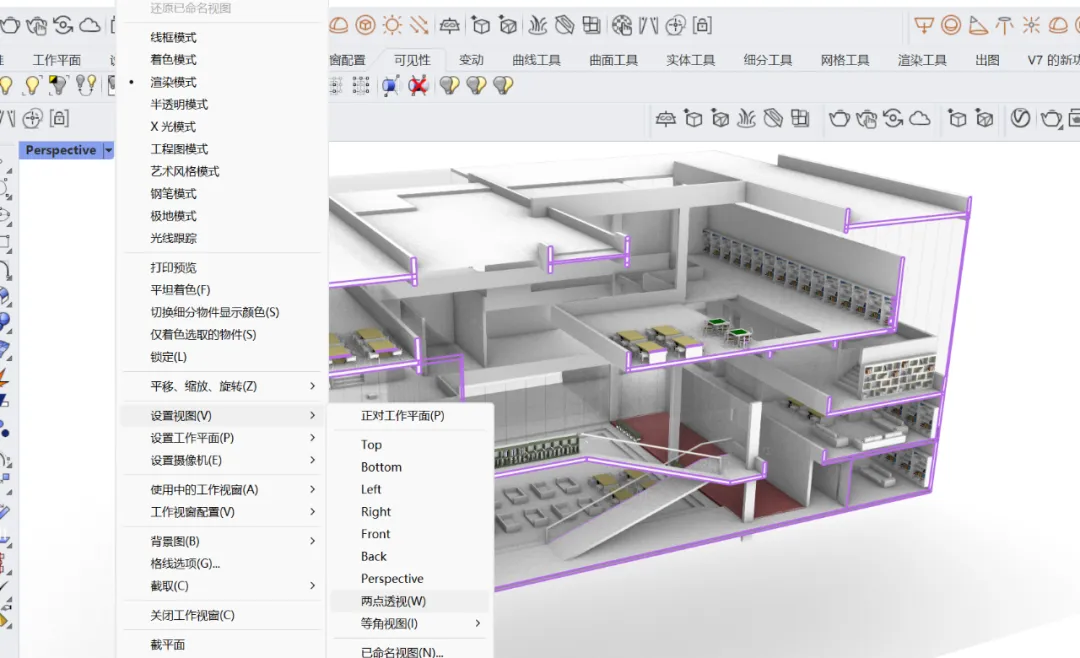This screenshot has width=1080, height=658.
Task: Toggle 平坦着色(F) flat shading
Action: (180, 290)
